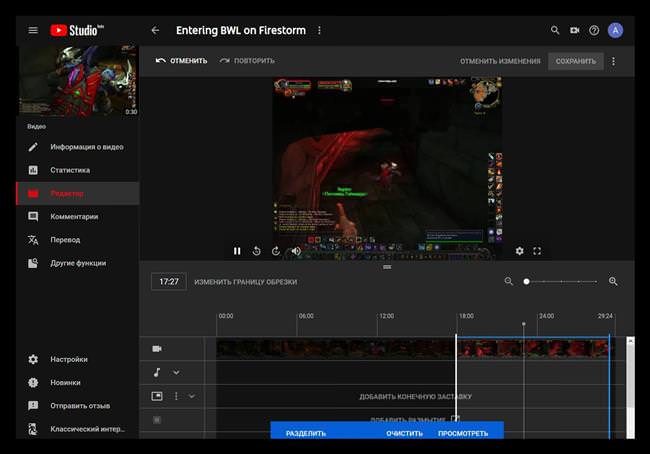This screenshot has width=650, height=454.
Task: Click the video thumbnail in the sidebar
Action: tap(78, 81)
